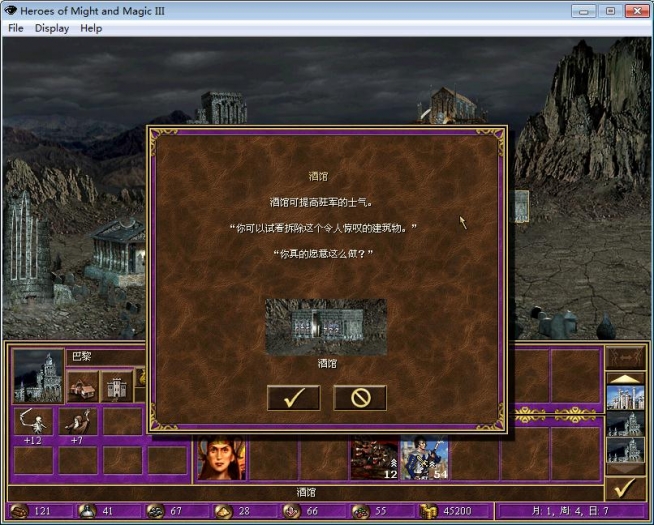Click the status bar text 酒馆

point(306,492)
